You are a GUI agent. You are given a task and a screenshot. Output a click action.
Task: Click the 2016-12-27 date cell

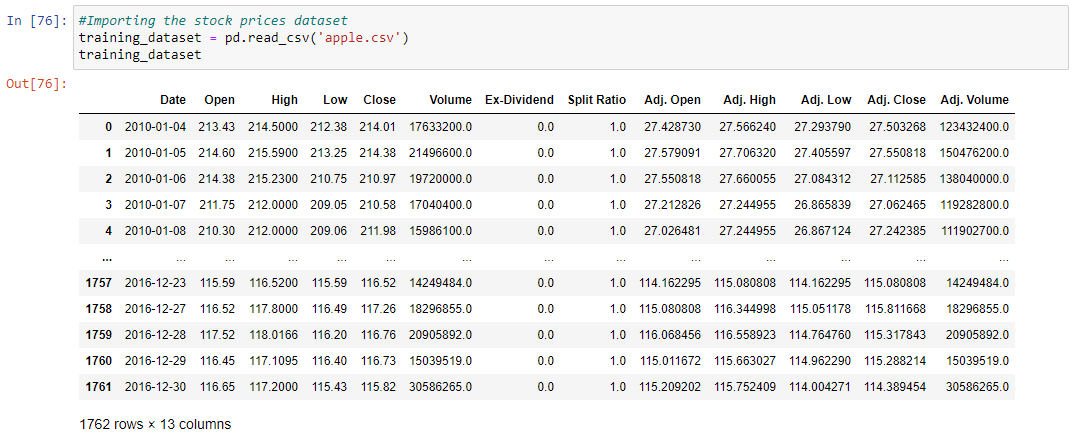pos(155,309)
